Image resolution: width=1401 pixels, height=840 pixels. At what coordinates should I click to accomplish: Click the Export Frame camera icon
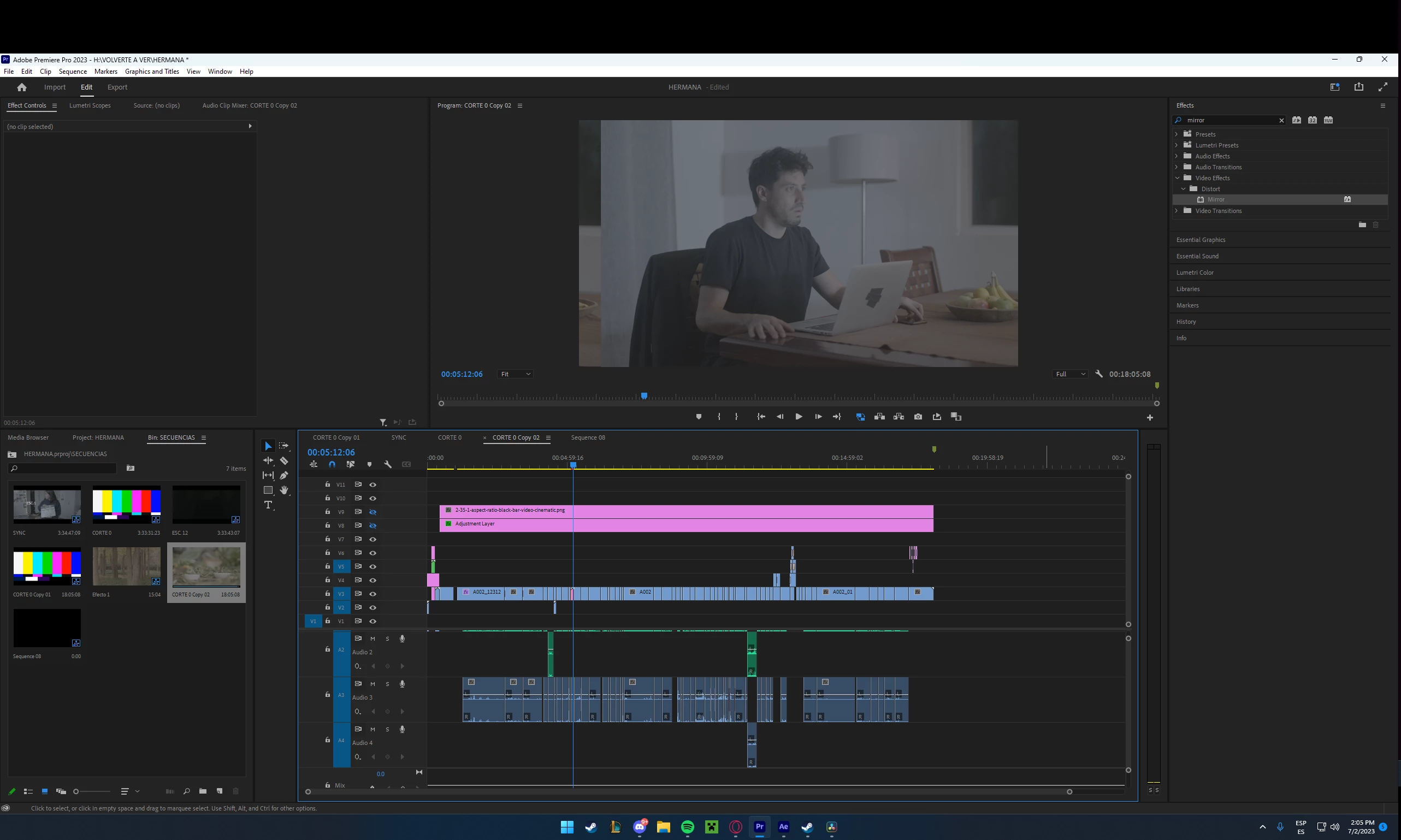(918, 417)
